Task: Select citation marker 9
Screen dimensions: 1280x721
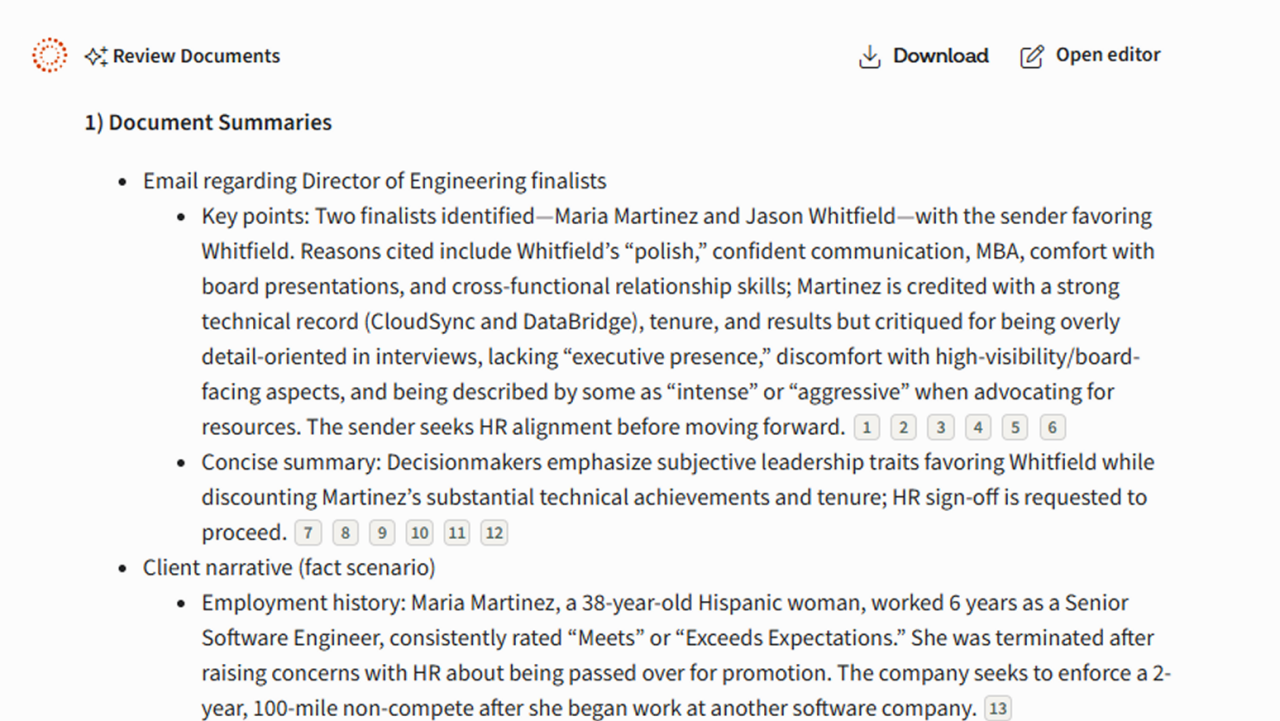Action: point(382,533)
